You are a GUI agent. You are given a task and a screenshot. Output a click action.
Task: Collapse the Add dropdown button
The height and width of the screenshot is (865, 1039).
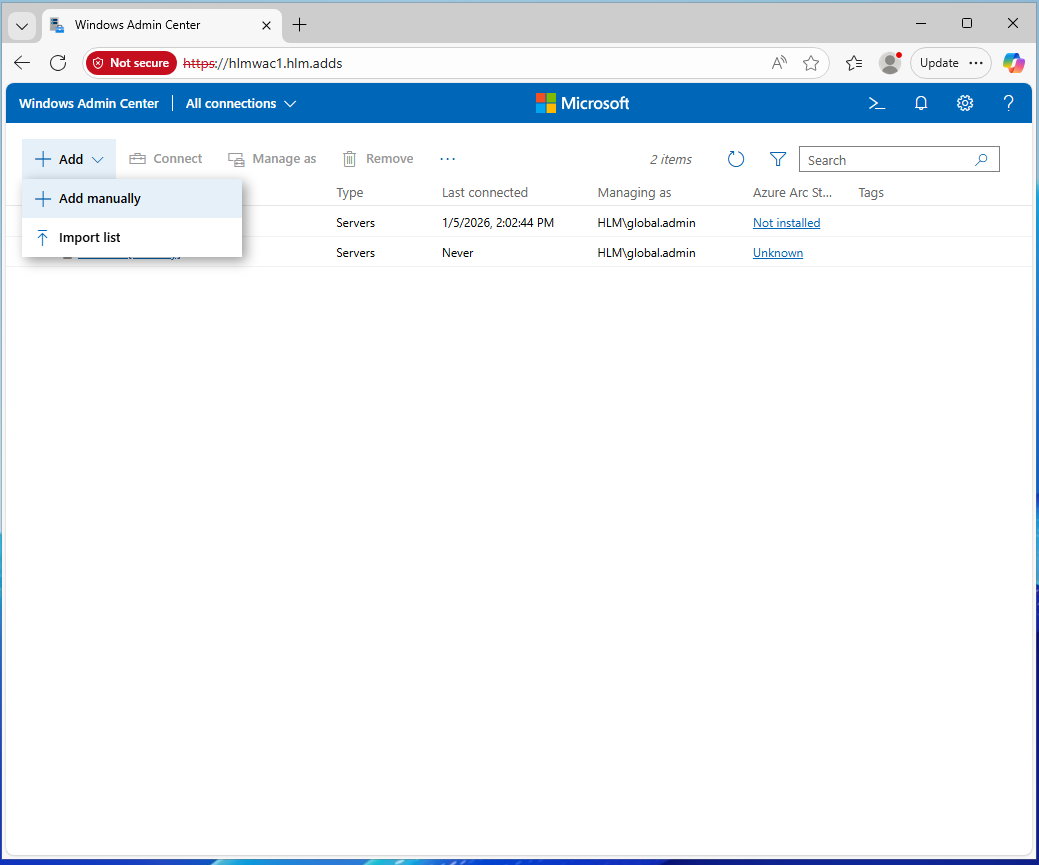69,159
